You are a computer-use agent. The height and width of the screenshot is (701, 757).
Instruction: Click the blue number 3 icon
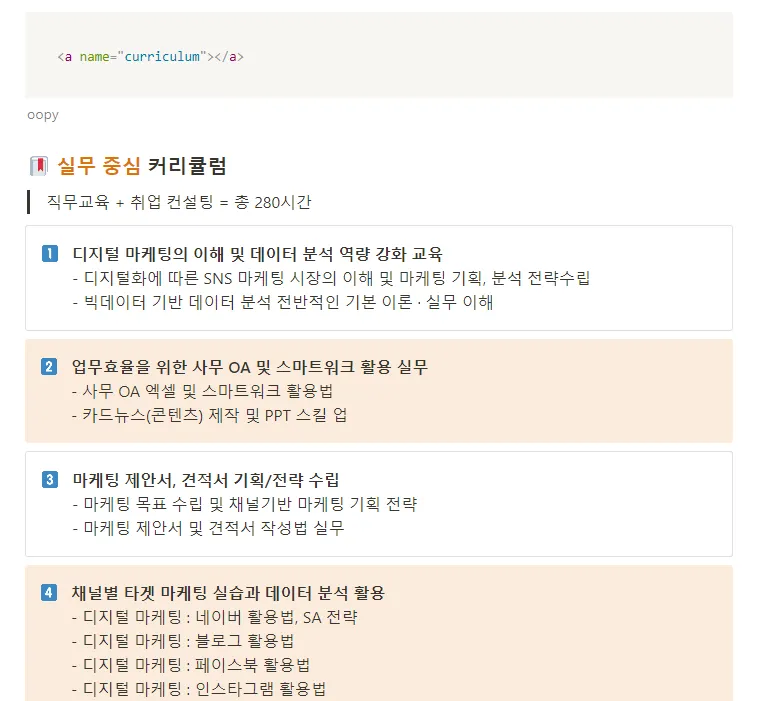click(x=50, y=479)
